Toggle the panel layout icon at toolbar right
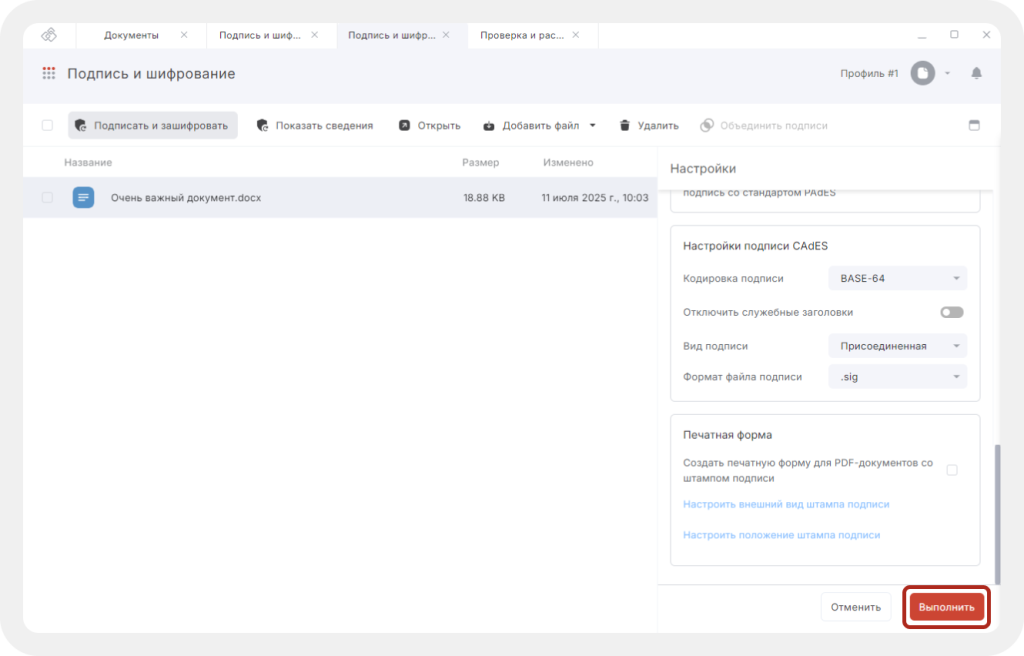Viewport: 1024px width, 656px height. coord(974,126)
